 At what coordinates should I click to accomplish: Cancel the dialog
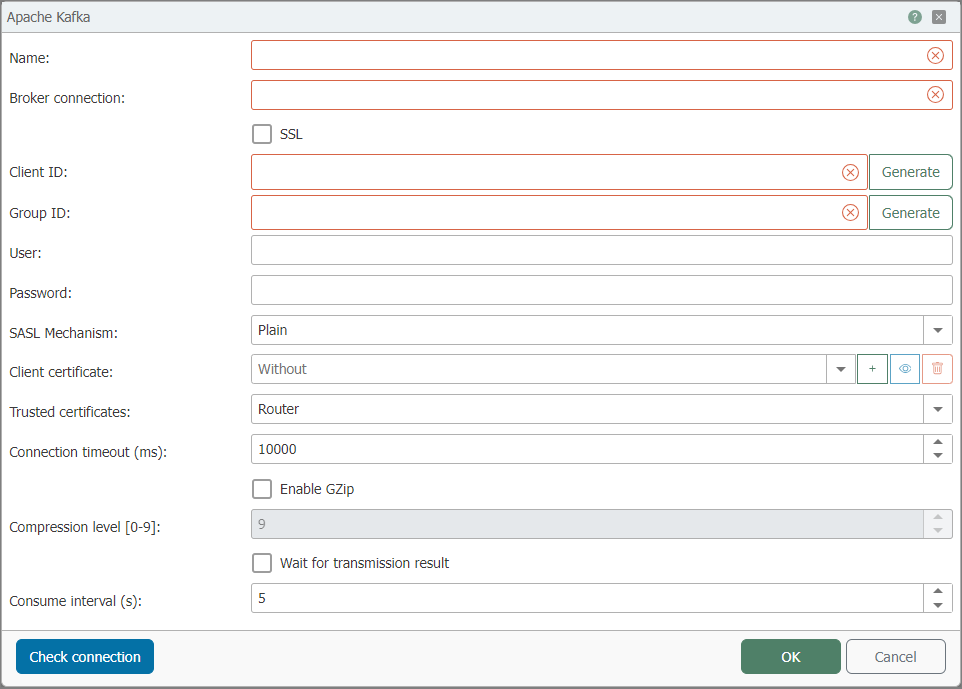click(895, 656)
